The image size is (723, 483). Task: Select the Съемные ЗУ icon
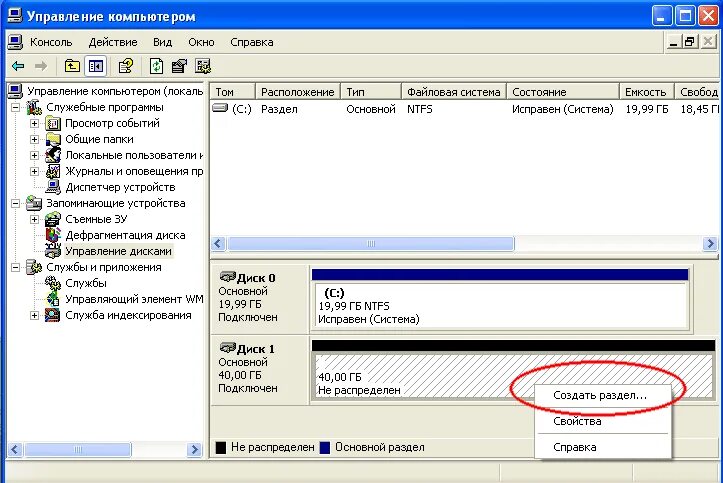53,219
